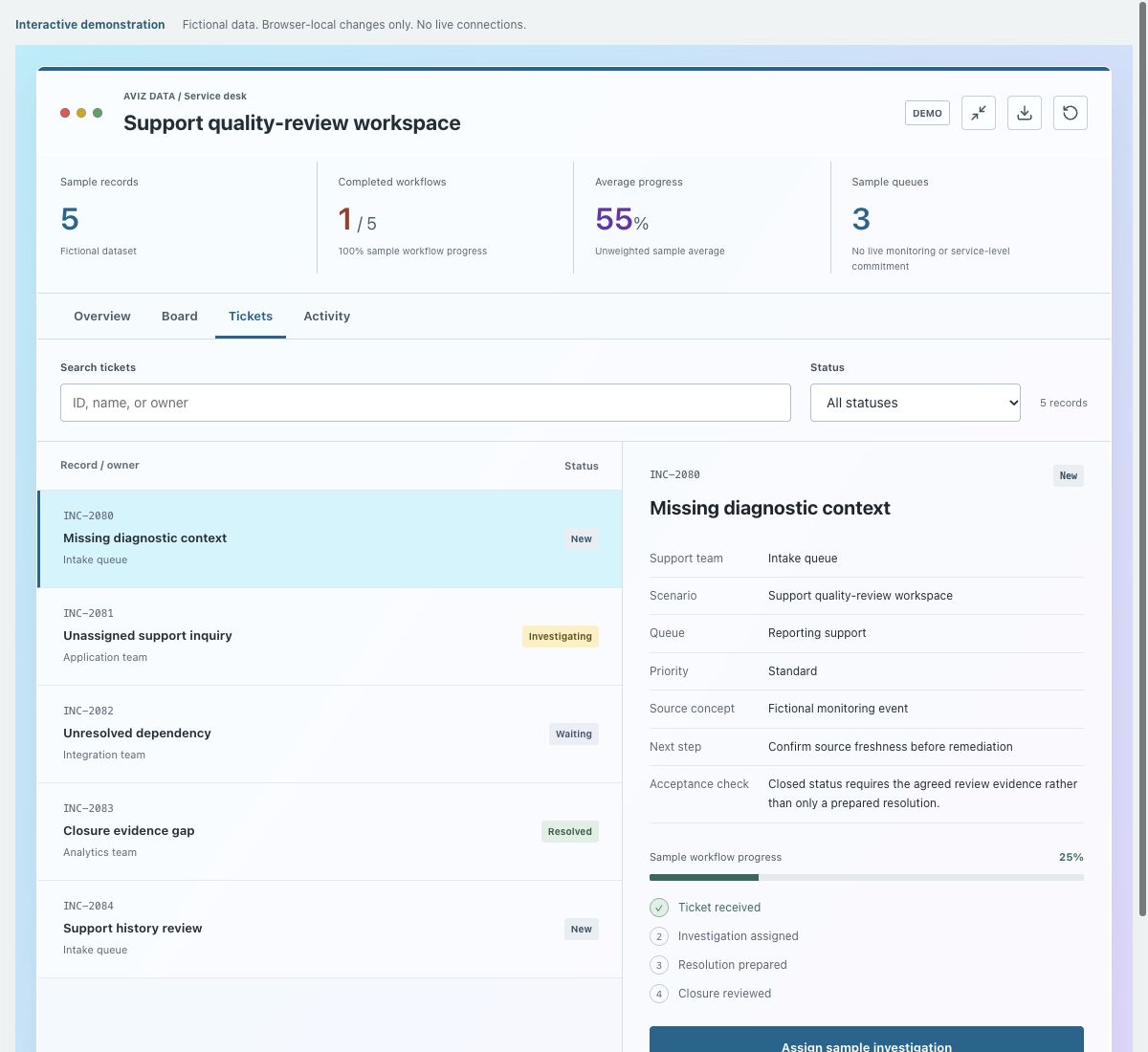Click the Reporting support queue value
The width and height of the screenshot is (1148, 1052).
817,633
